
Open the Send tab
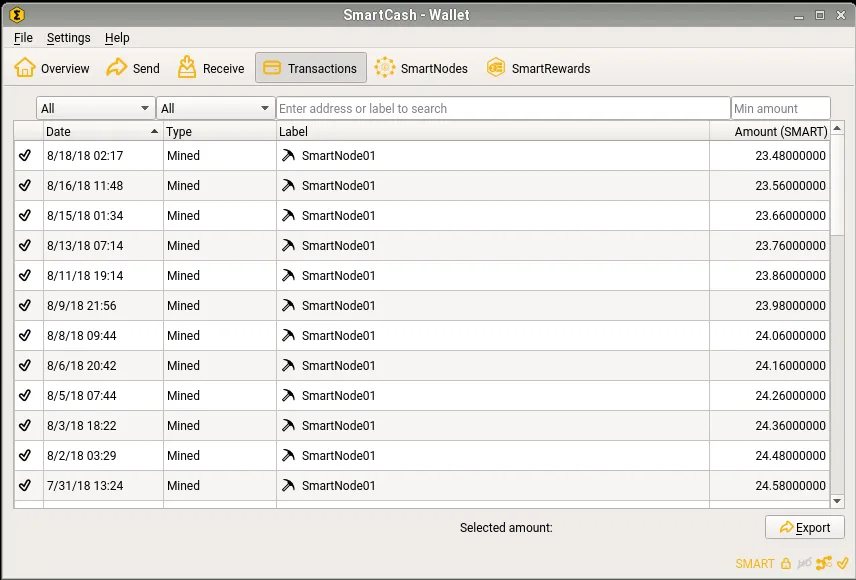pos(133,68)
